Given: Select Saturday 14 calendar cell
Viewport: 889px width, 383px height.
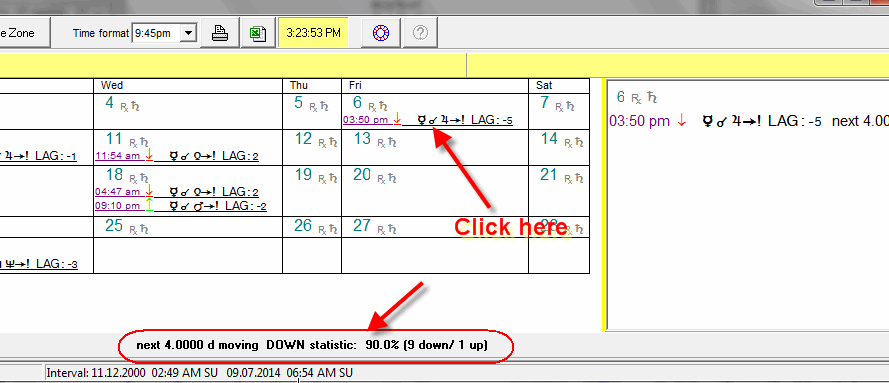Looking at the screenshot, I should pos(559,147).
